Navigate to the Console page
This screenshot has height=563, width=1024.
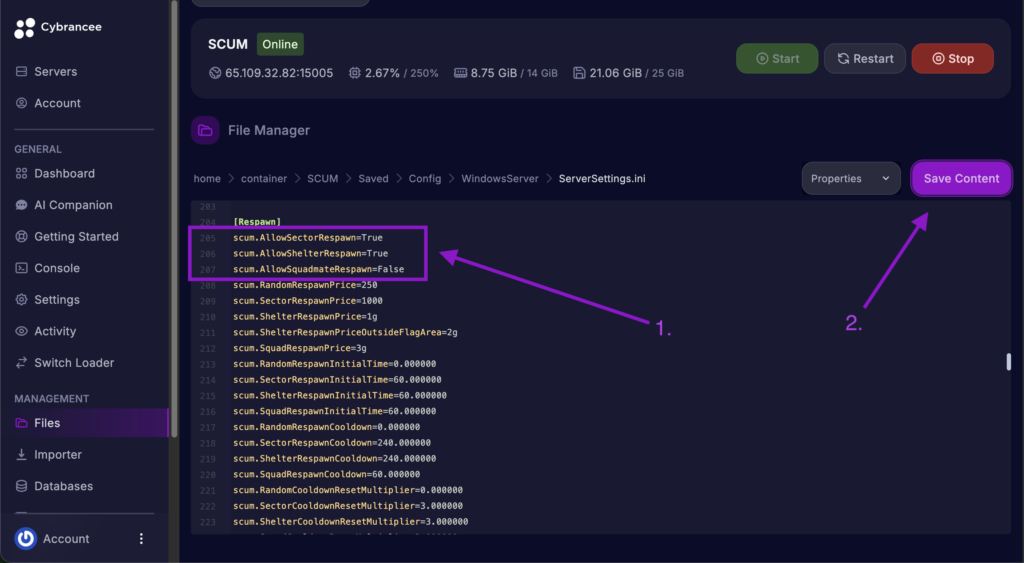click(57, 268)
